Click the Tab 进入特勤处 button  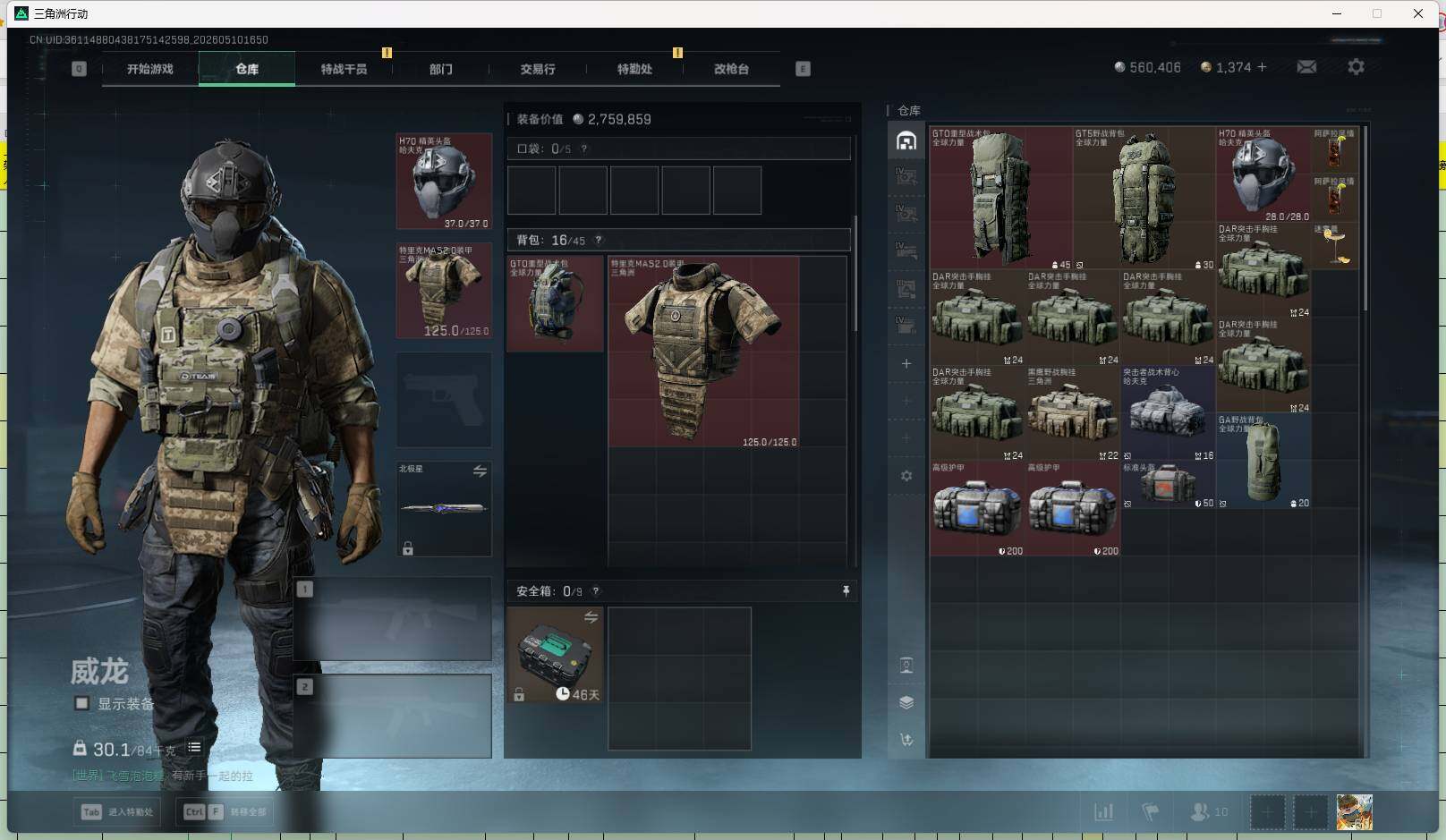[x=118, y=811]
